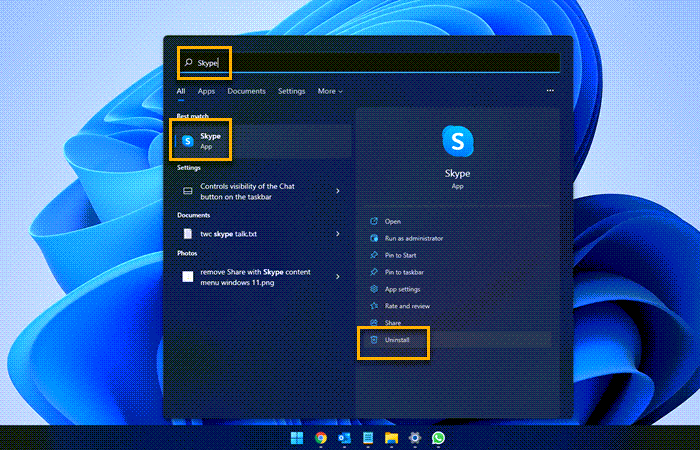Viewport: 700px width, 450px height.
Task: Open Settings gear icon on taskbar
Action: (414, 438)
